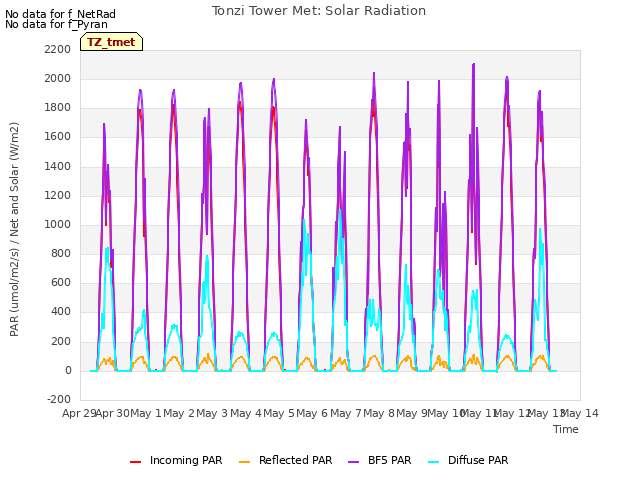
Task: Click the 1600 y-axis tick label
Action: [x=58, y=137]
